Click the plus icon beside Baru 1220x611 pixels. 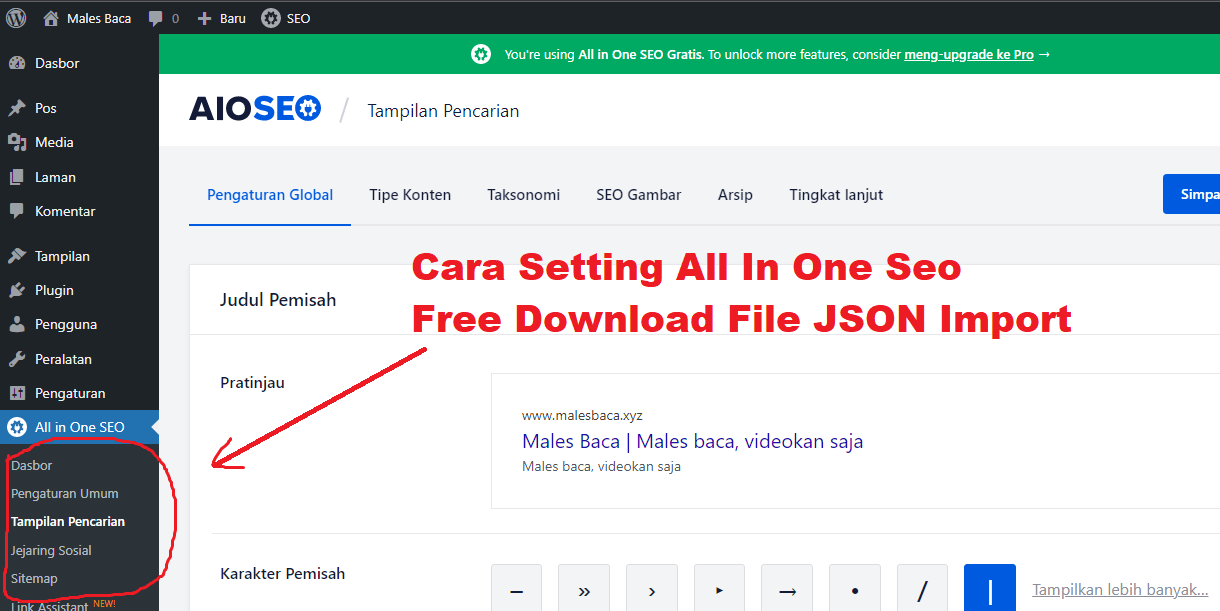pos(204,18)
